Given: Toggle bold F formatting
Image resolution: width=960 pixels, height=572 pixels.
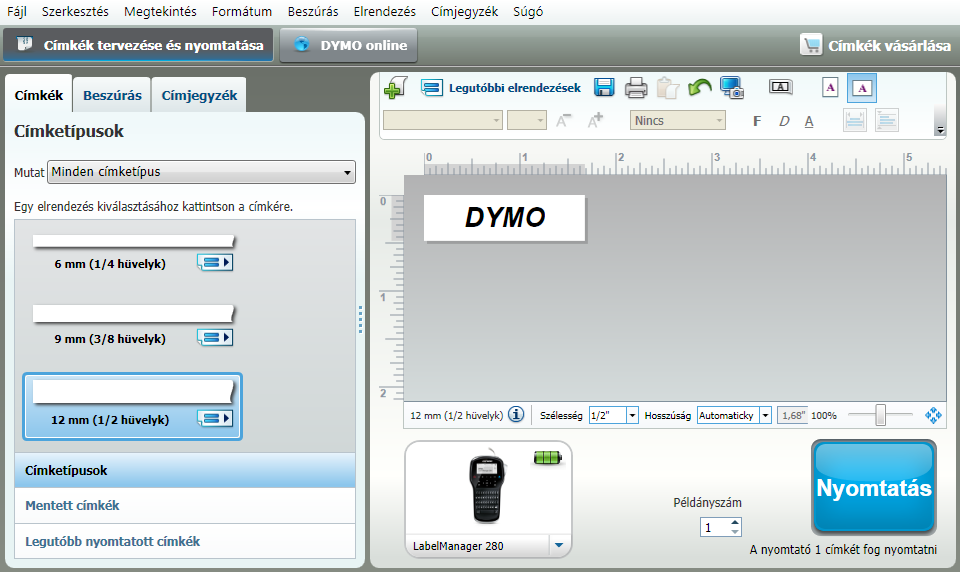Looking at the screenshot, I should (x=757, y=121).
